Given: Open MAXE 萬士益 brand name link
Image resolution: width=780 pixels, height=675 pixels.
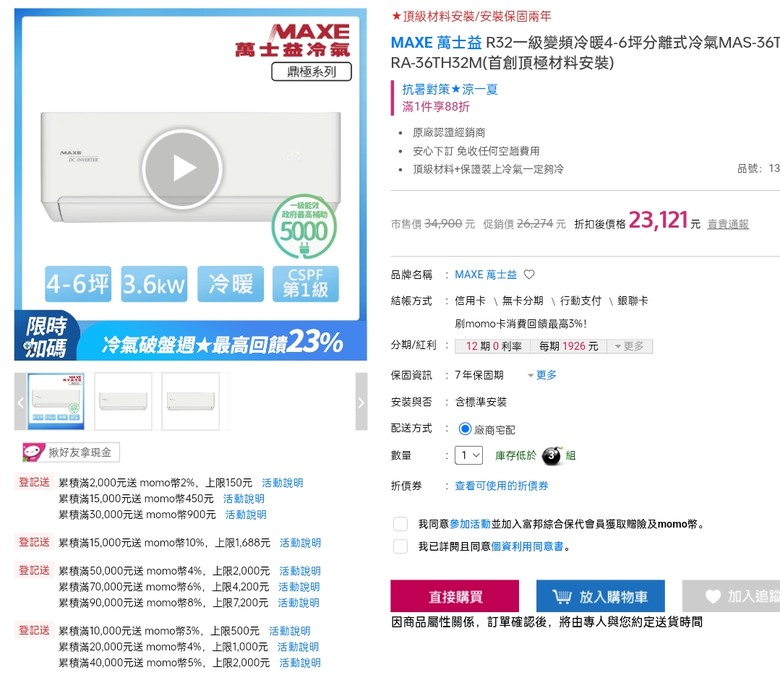Looking at the screenshot, I should (x=486, y=275).
